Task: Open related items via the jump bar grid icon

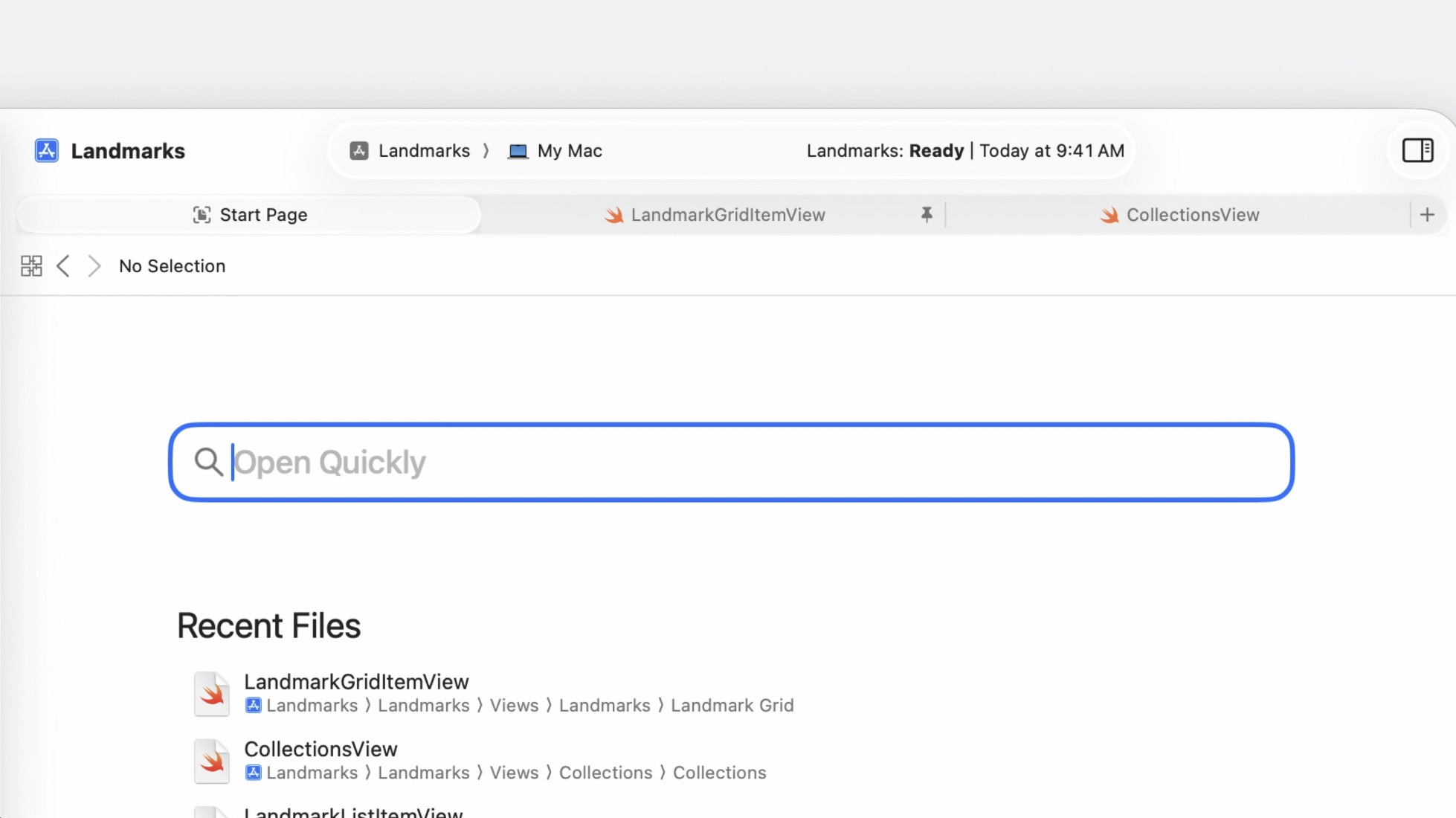Action: tap(31, 265)
